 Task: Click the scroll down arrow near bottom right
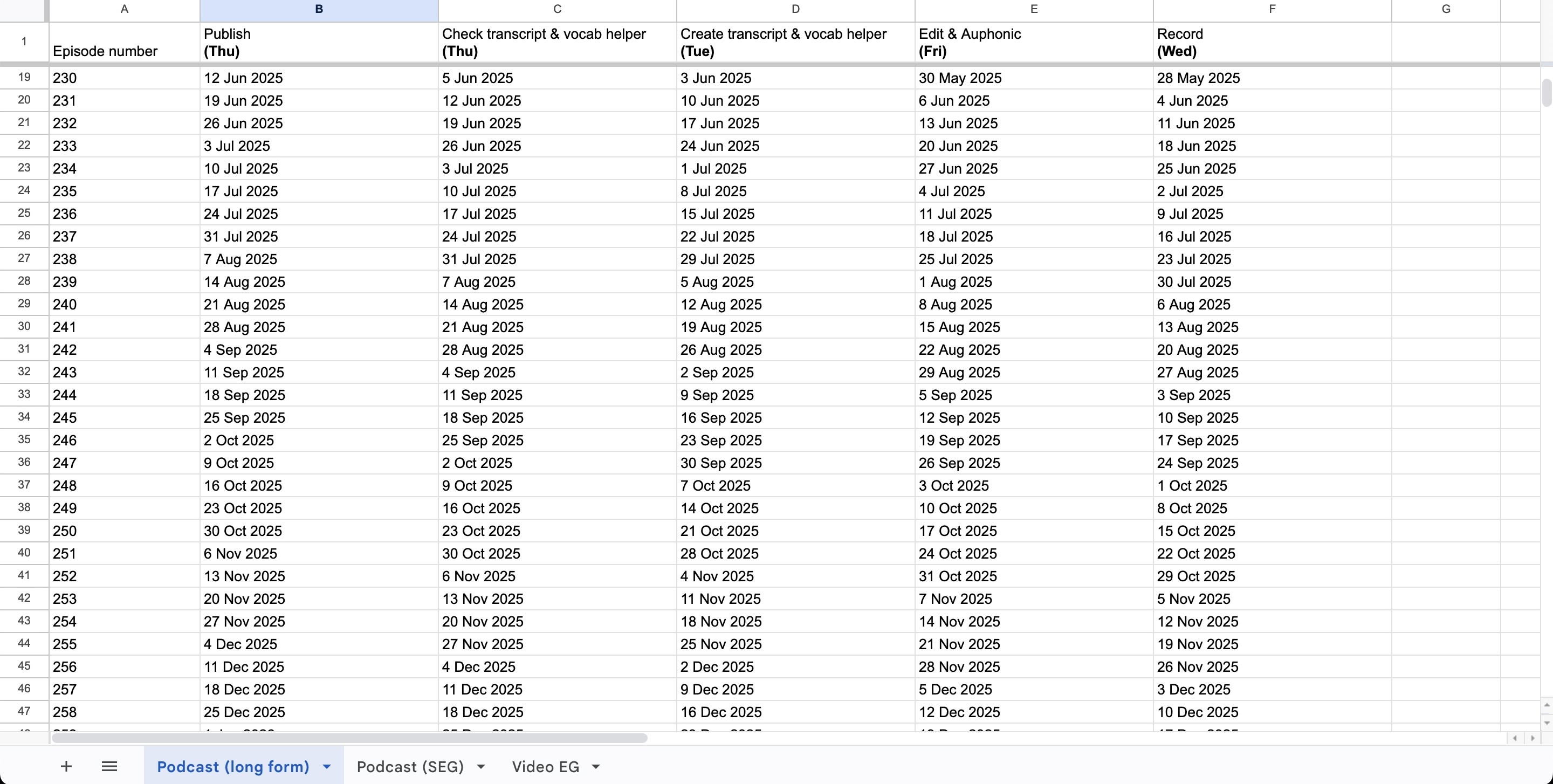[x=1547, y=721]
